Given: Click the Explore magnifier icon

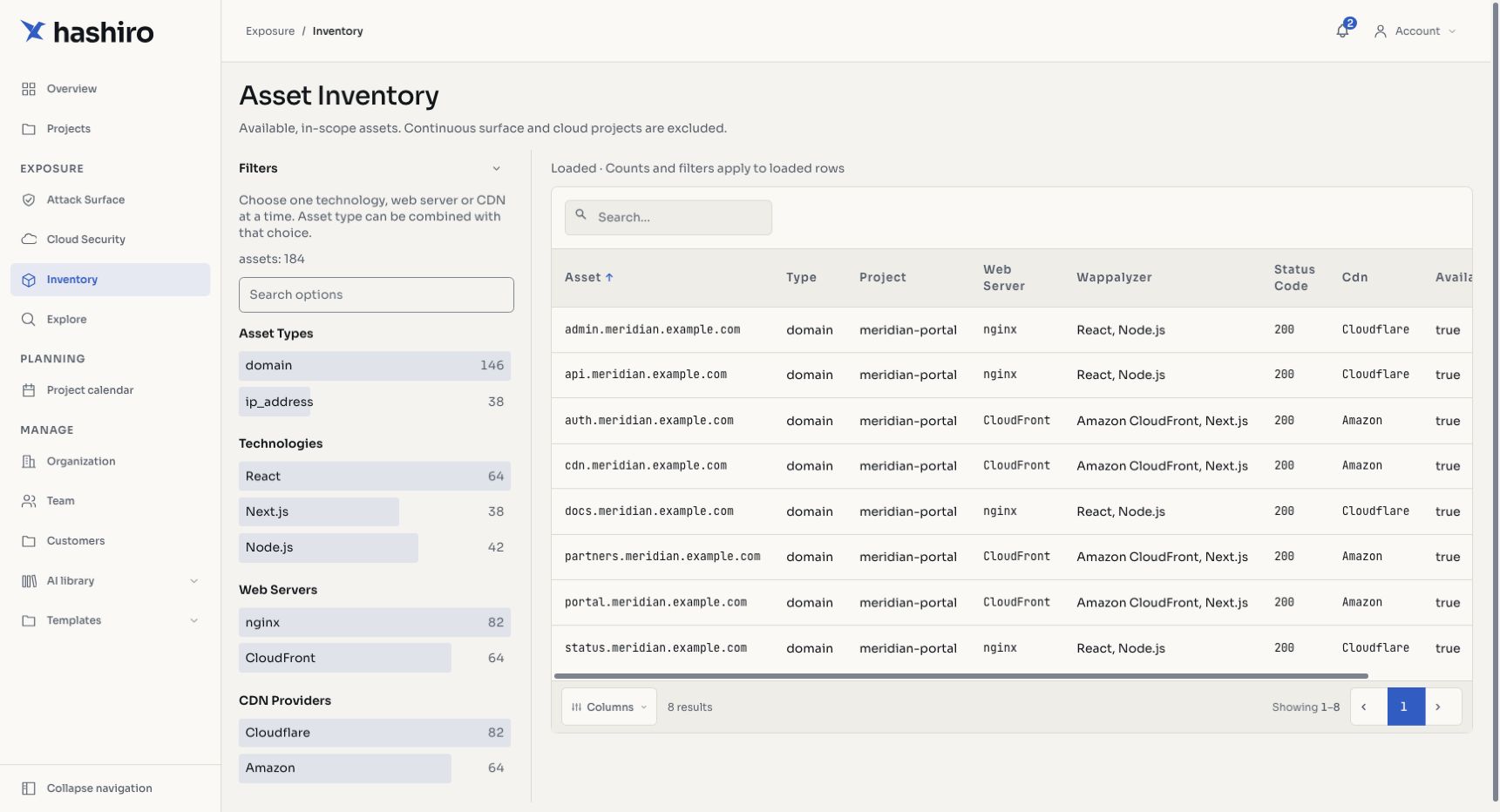Looking at the screenshot, I should (x=29, y=320).
